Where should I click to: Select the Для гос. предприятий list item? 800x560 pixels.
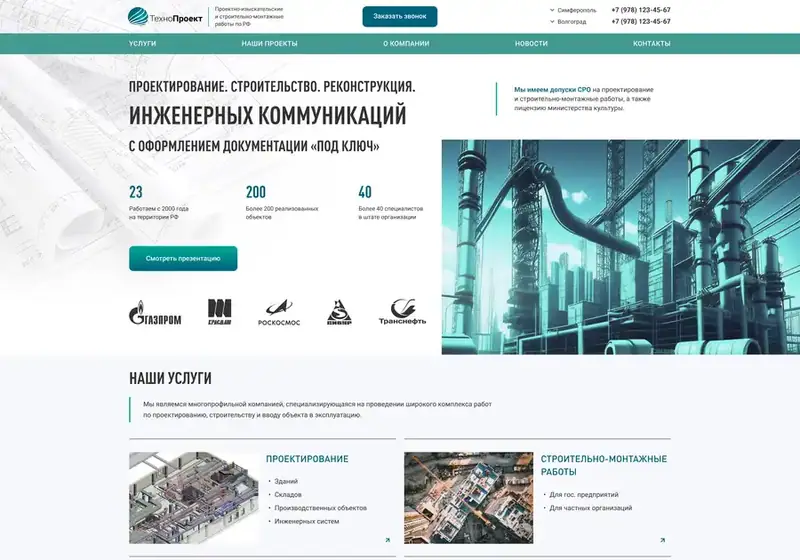click(x=584, y=495)
